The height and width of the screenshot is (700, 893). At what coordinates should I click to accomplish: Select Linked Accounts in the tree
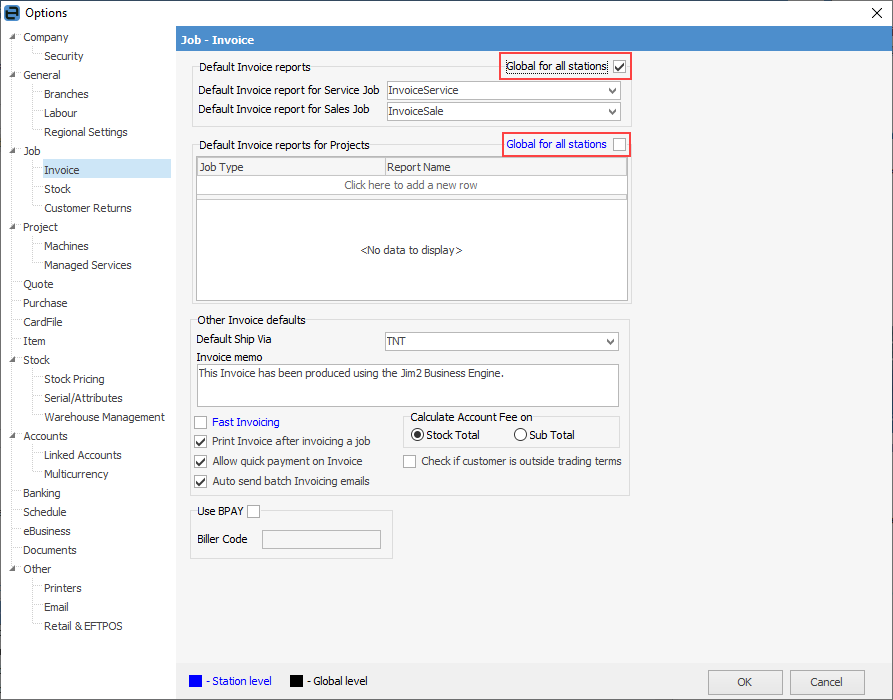[x=82, y=455]
